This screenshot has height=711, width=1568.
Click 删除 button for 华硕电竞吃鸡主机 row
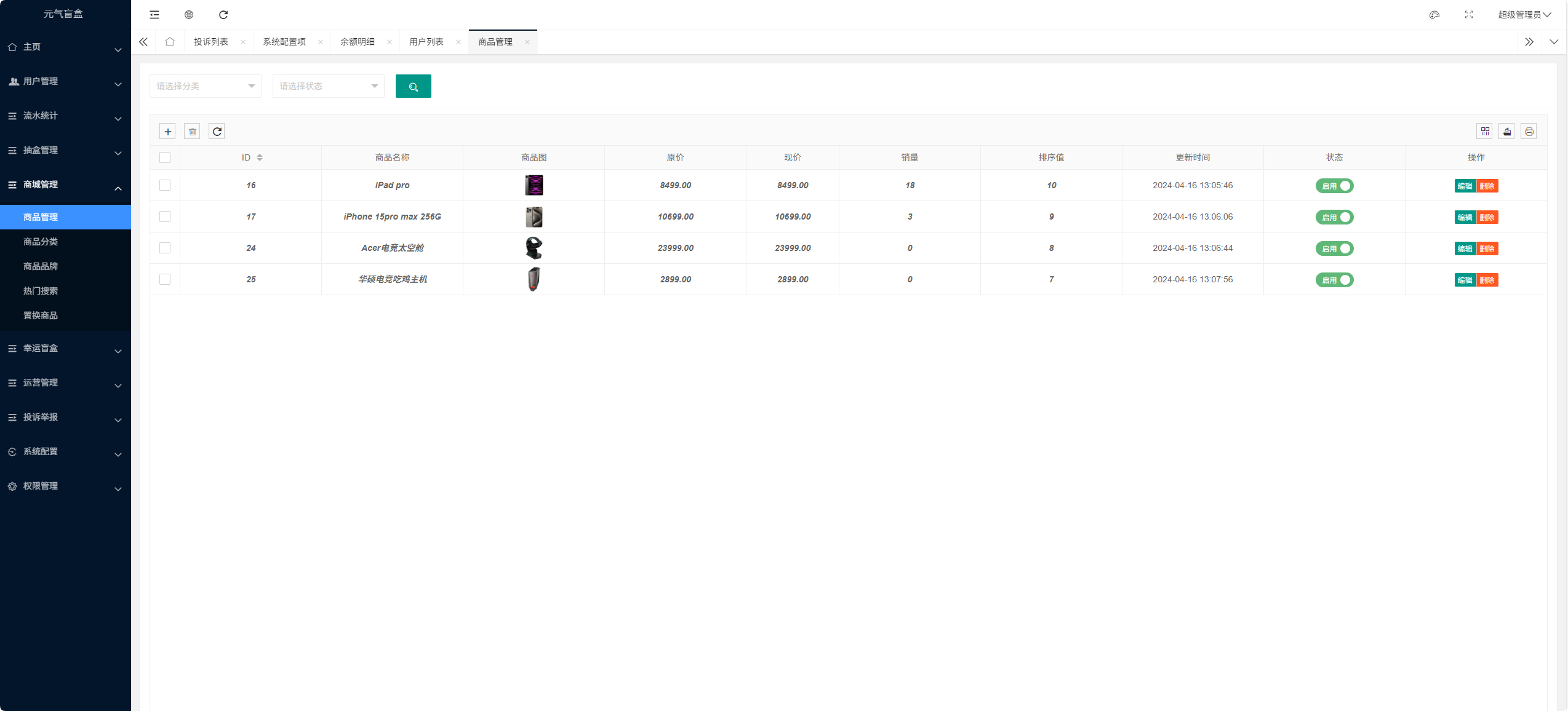click(x=1487, y=280)
